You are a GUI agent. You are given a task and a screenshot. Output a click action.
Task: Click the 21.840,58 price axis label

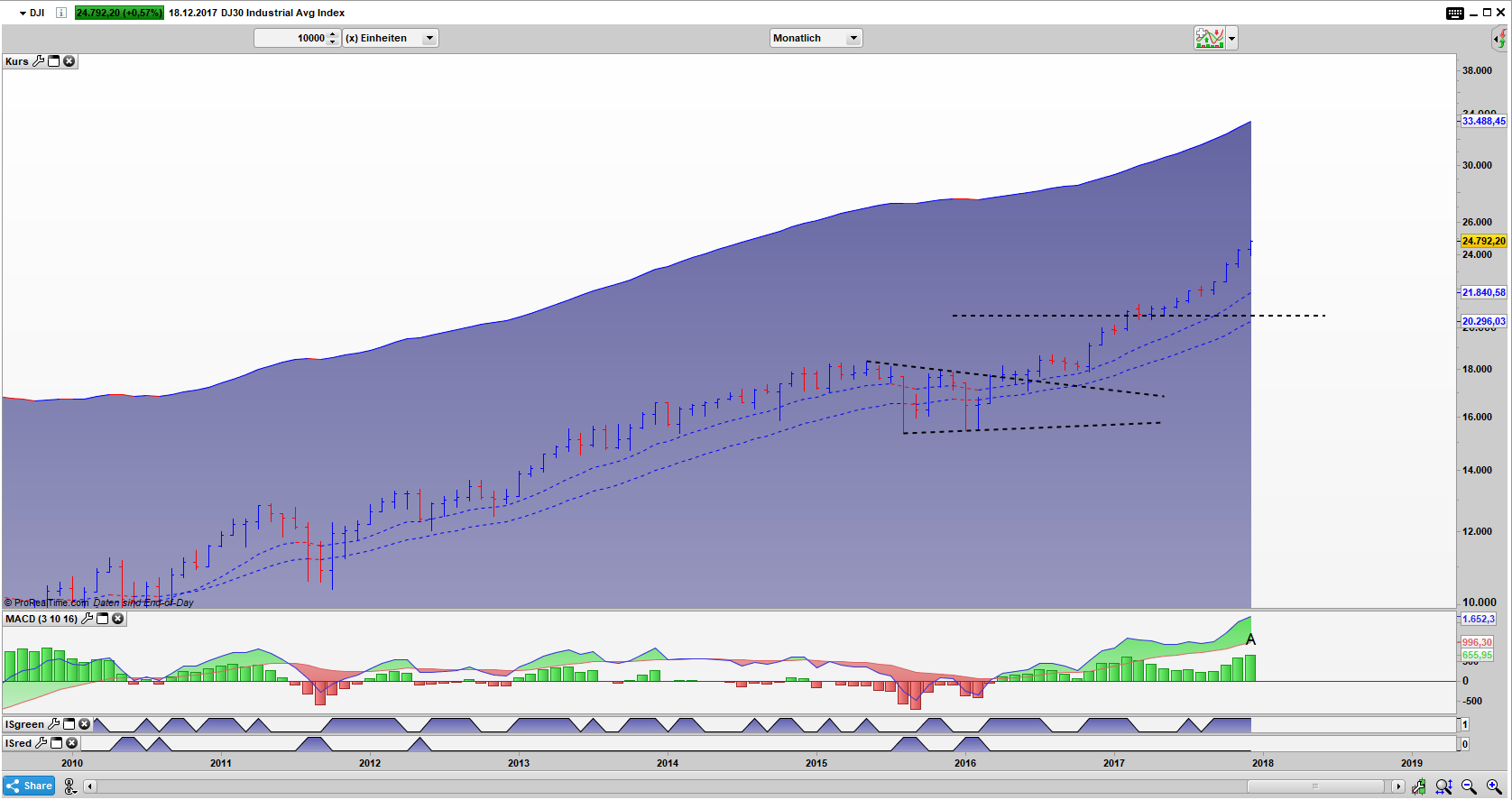(1483, 292)
